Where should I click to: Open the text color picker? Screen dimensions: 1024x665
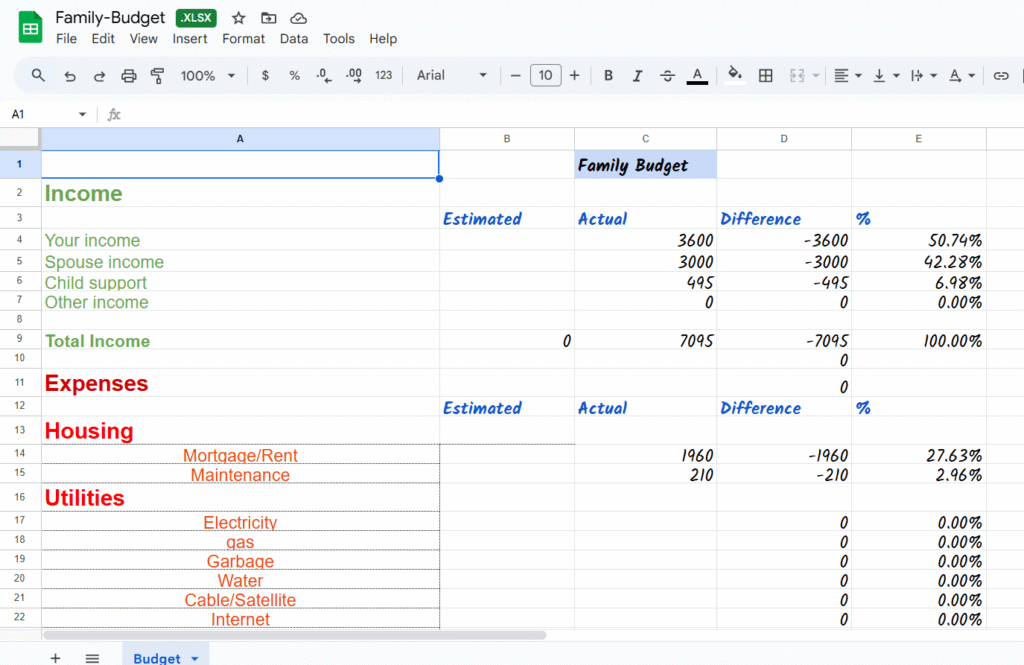pyautogui.click(x=697, y=76)
